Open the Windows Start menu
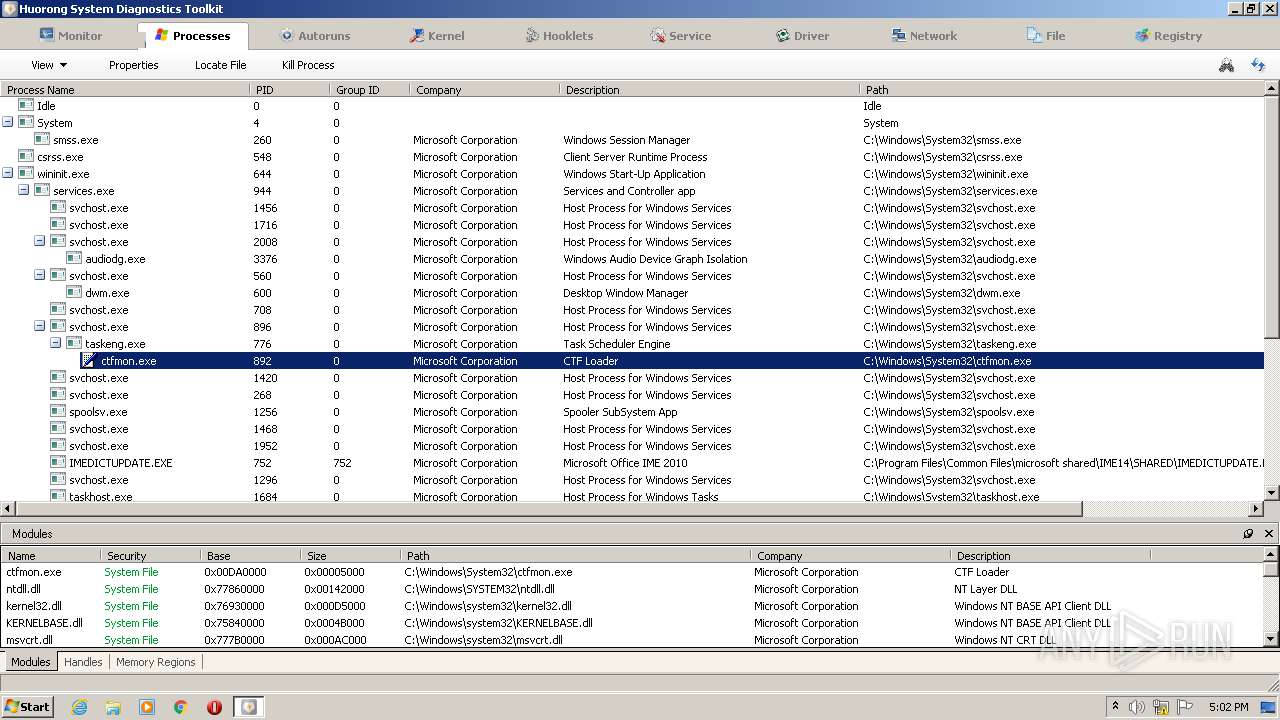1280x720 pixels. pyautogui.click(x=27, y=706)
